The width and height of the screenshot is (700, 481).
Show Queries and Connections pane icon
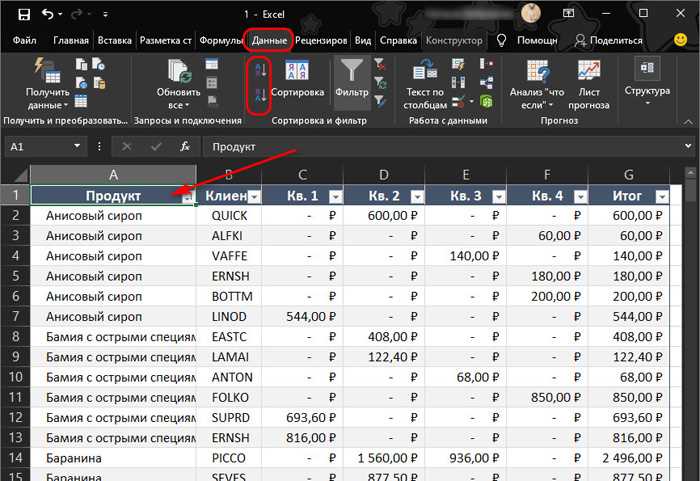click(x=212, y=64)
